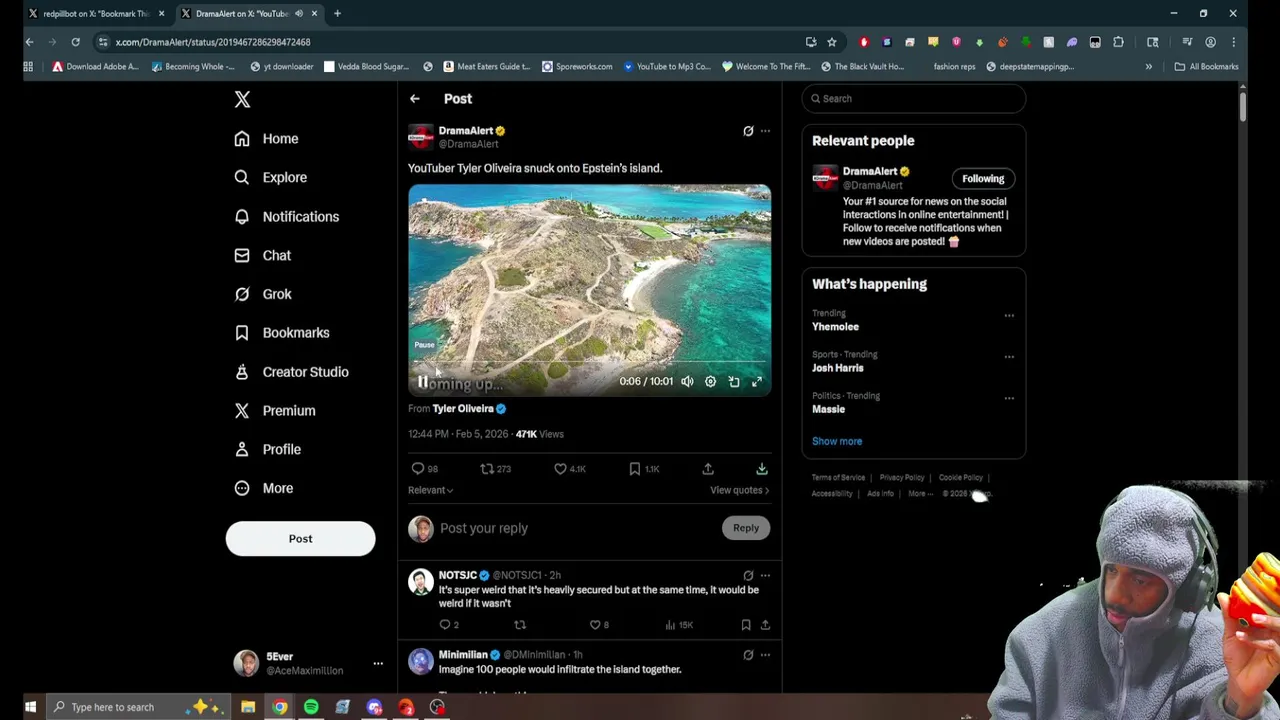Open Creator Studio in the sidebar
The width and height of the screenshot is (1280, 720).
click(291, 371)
